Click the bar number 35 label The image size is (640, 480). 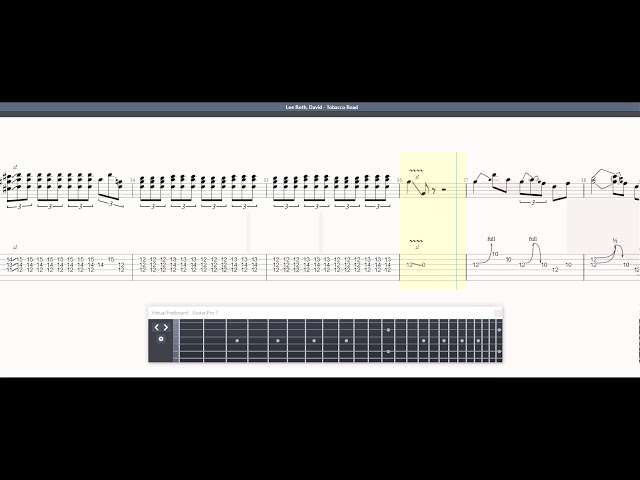point(266,180)
